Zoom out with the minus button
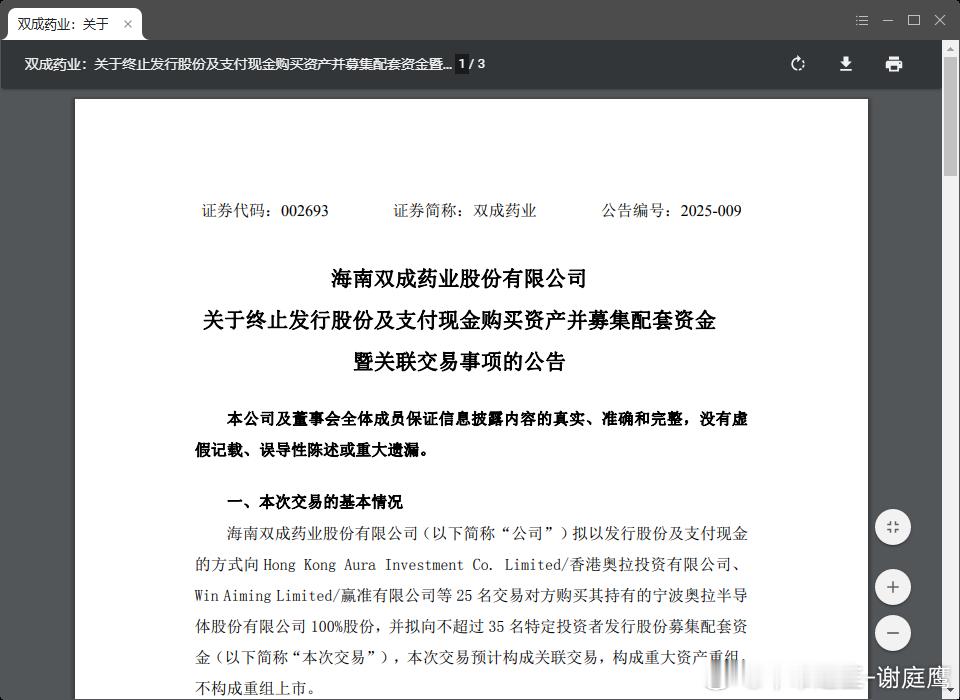Screen dimensions: 960x700 point(893,633)
